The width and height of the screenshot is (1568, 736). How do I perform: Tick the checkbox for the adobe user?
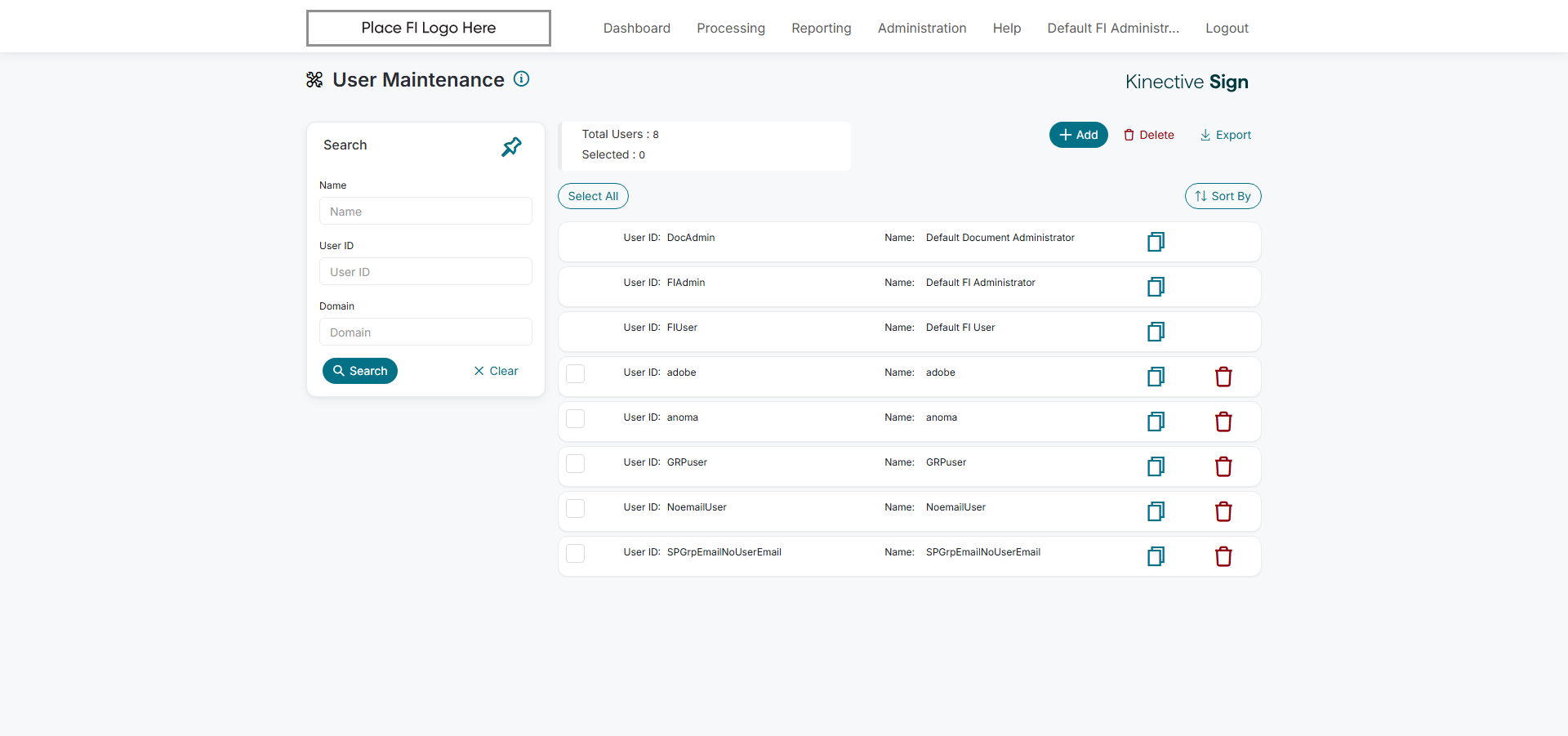click(x=576, y=373)
